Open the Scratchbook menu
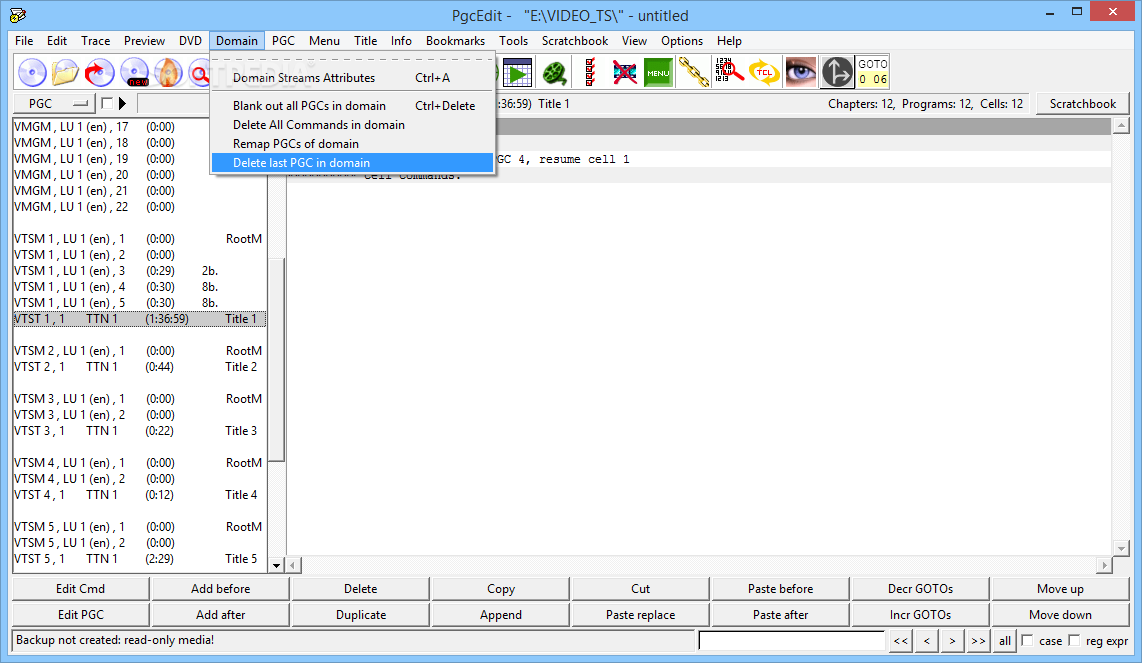Viewport: 1142px width, 663px height. click(575, 41)
